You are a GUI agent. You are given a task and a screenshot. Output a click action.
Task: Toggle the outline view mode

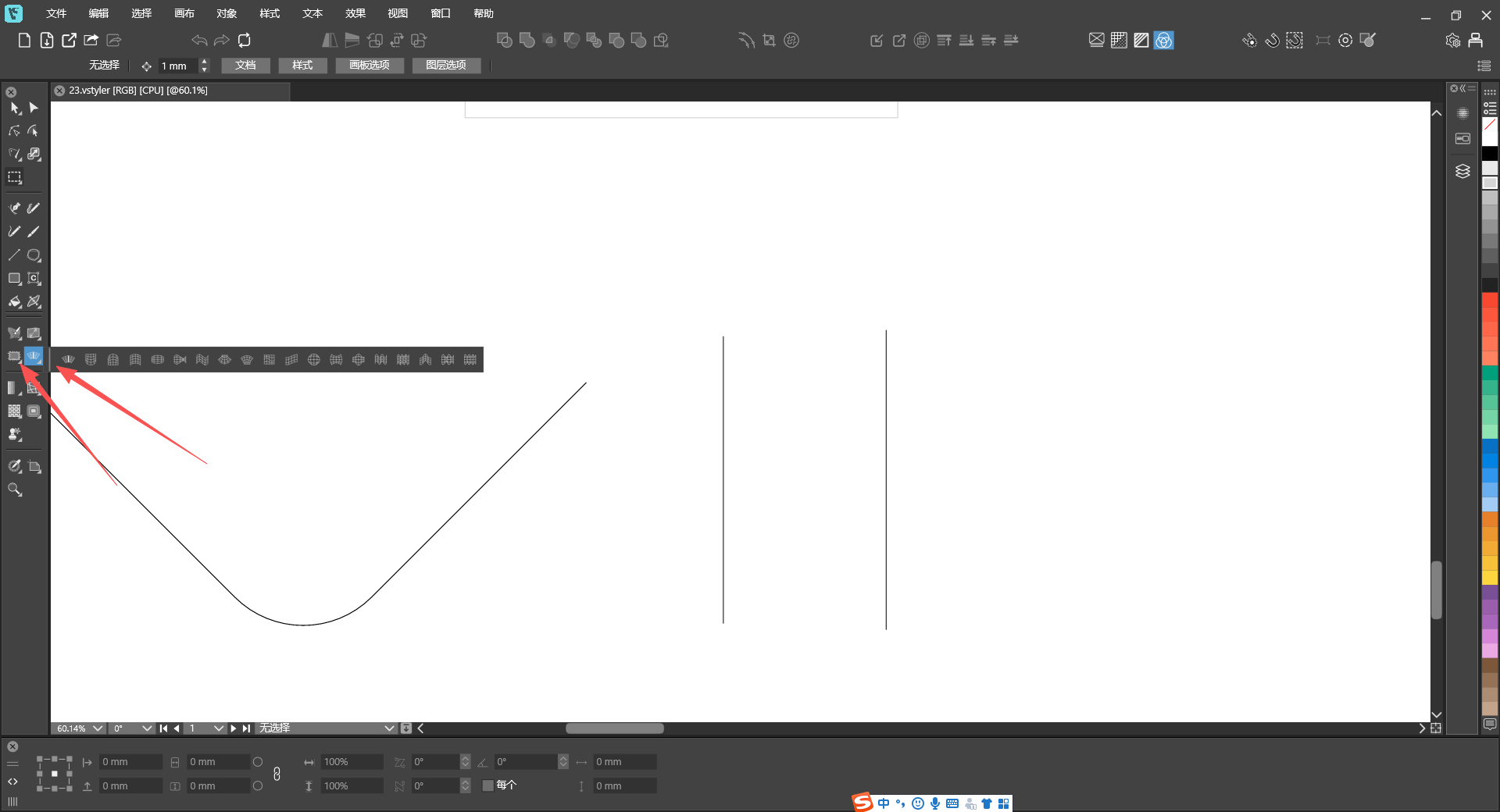[1097, 41]
